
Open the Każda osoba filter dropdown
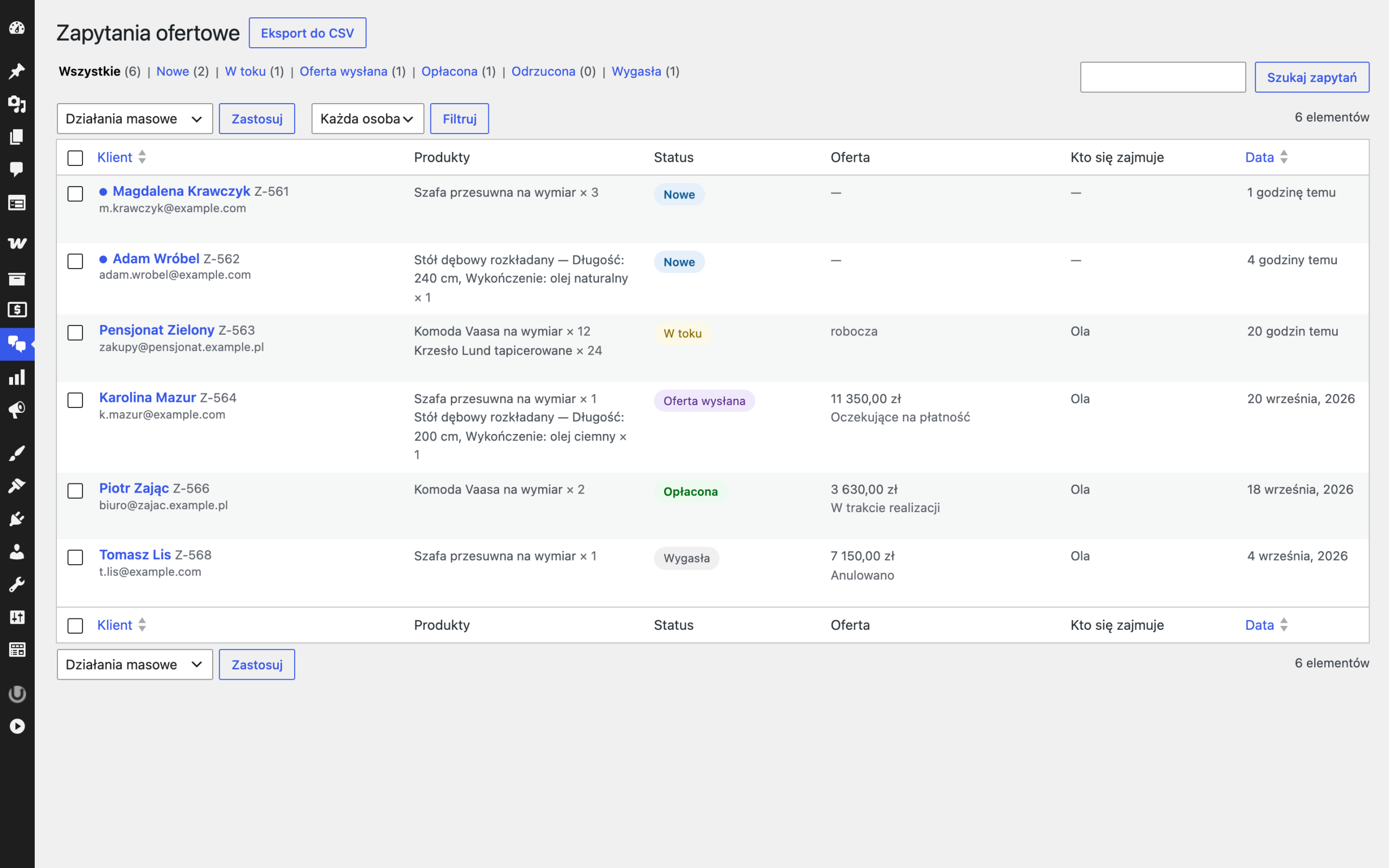[x=367, y=119]
